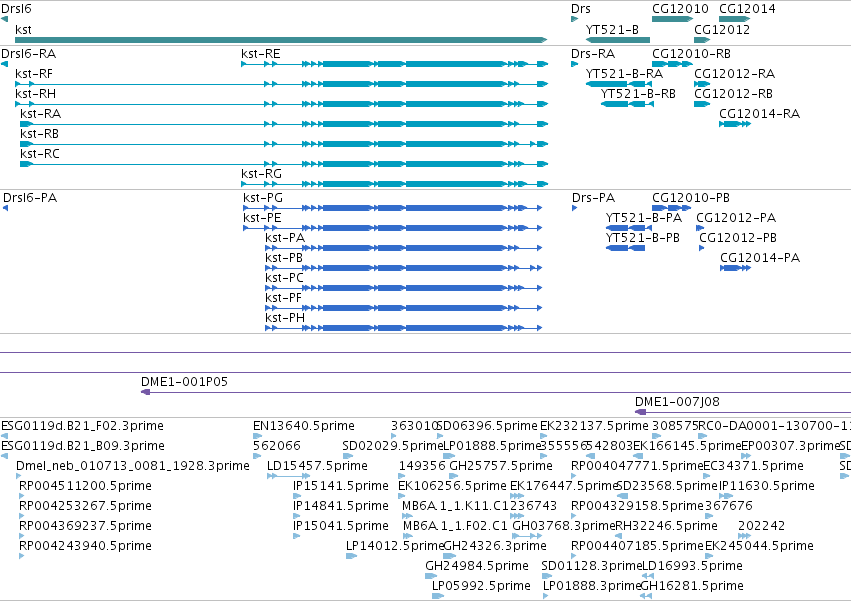The width and height of the screenshot is (851, 601).
Task: Click EST EK245044.5prime
Action: 709,556
